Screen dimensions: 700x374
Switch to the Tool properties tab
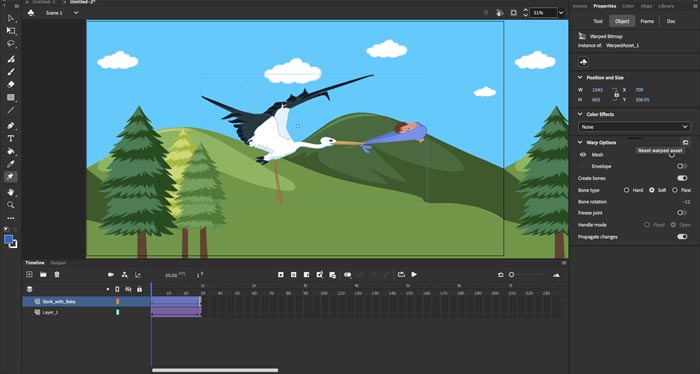click(598, 21)
